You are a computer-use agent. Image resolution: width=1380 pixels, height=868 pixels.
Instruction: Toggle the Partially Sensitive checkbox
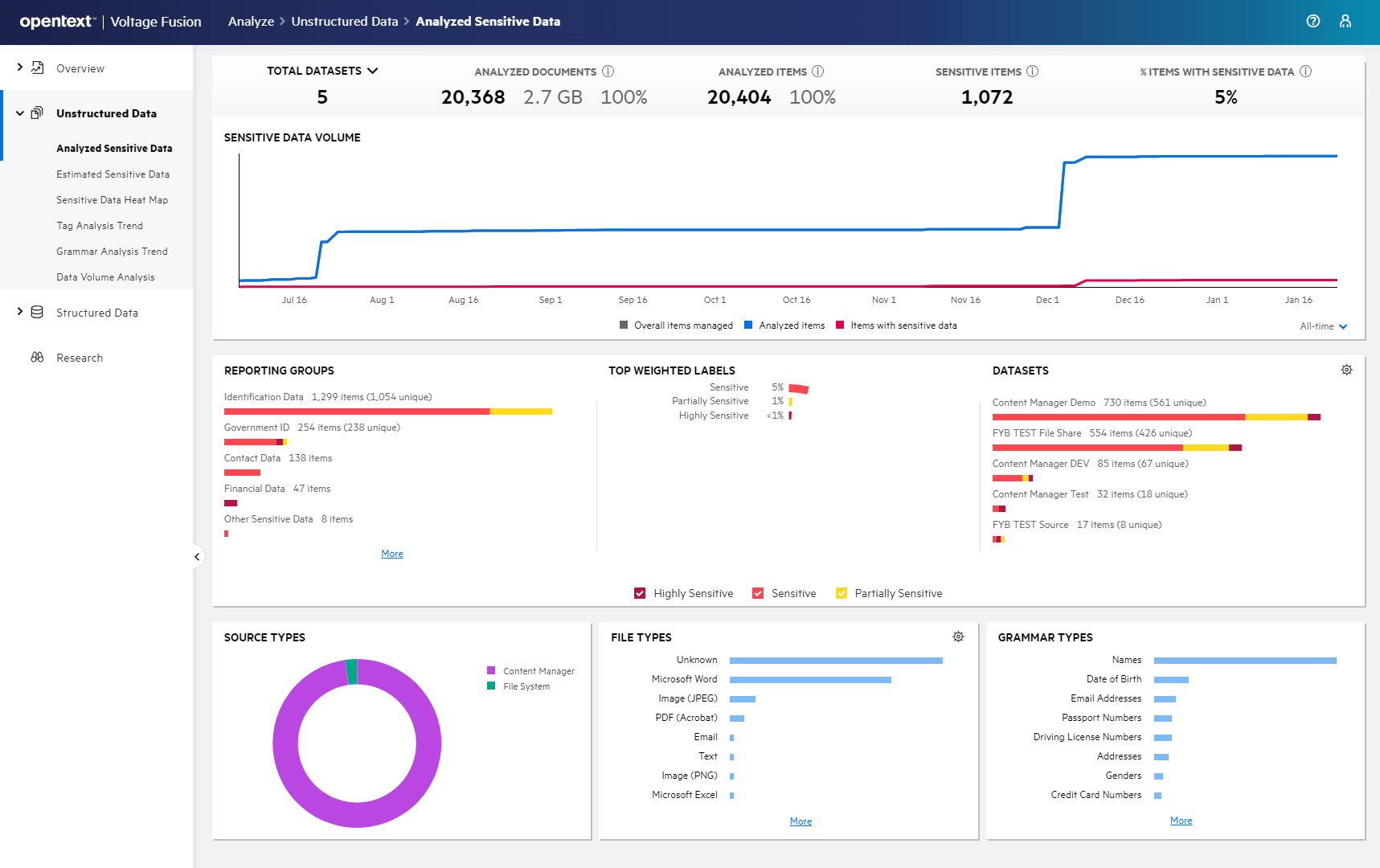[841, 592]
